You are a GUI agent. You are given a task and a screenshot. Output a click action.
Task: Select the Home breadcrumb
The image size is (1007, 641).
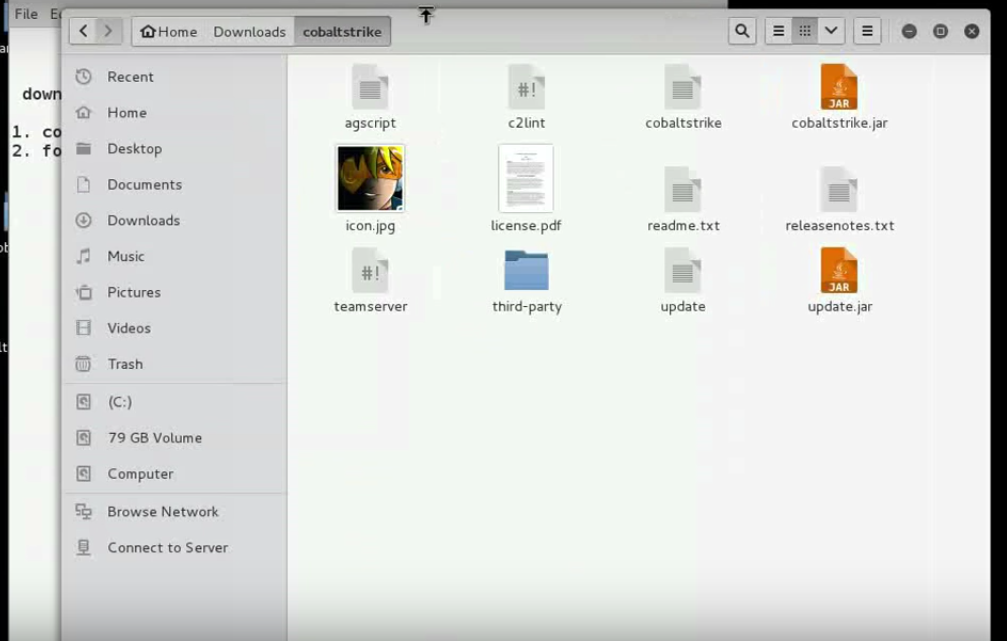[x=169, y=31]
